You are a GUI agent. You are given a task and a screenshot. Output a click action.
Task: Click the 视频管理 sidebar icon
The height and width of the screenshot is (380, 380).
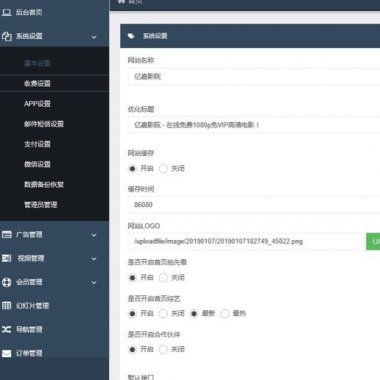(6, 258)
